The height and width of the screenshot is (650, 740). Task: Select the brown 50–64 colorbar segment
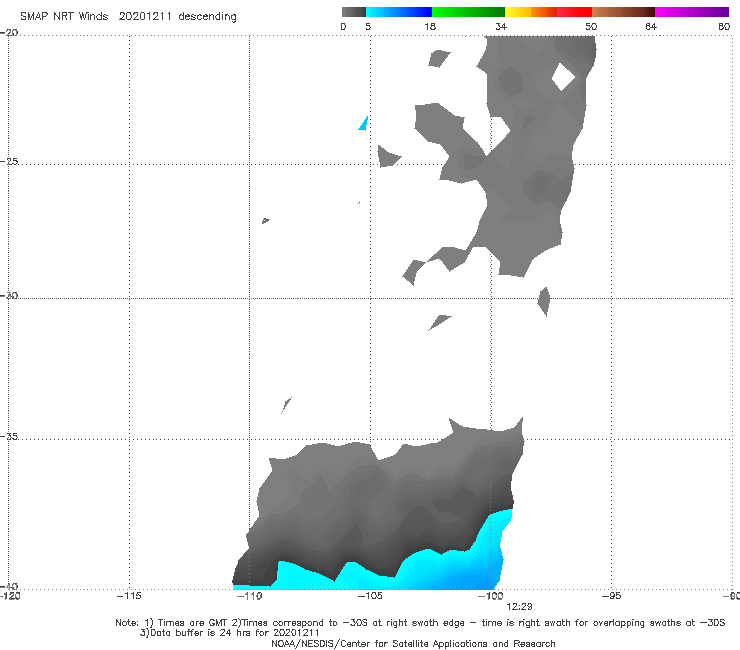(623, 12)
